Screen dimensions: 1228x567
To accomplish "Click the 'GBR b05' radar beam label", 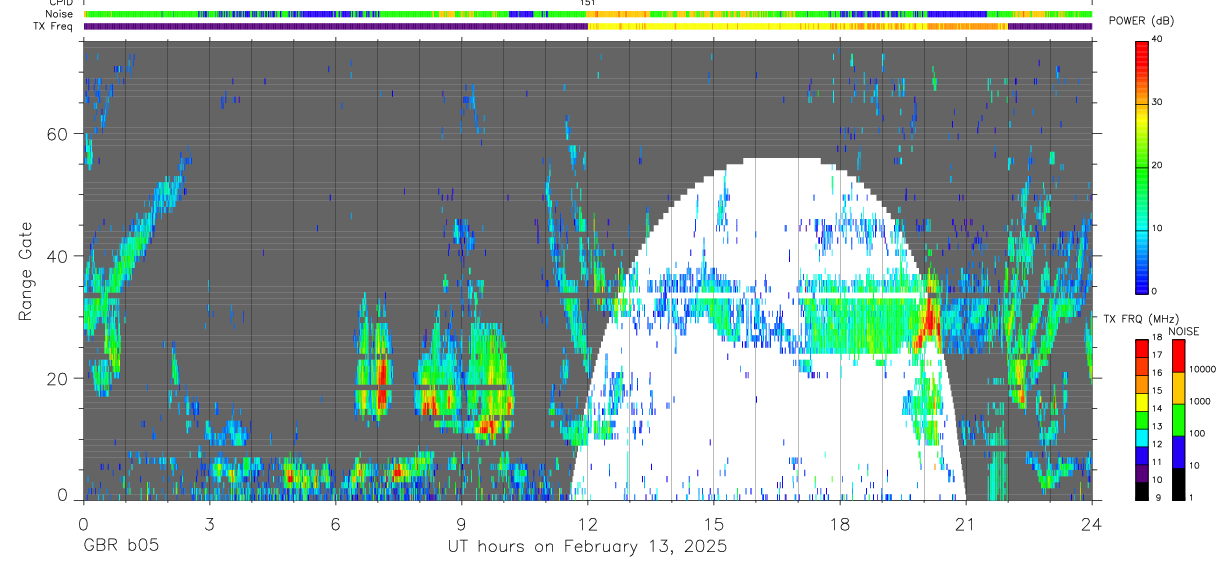I will coord(120,547).
